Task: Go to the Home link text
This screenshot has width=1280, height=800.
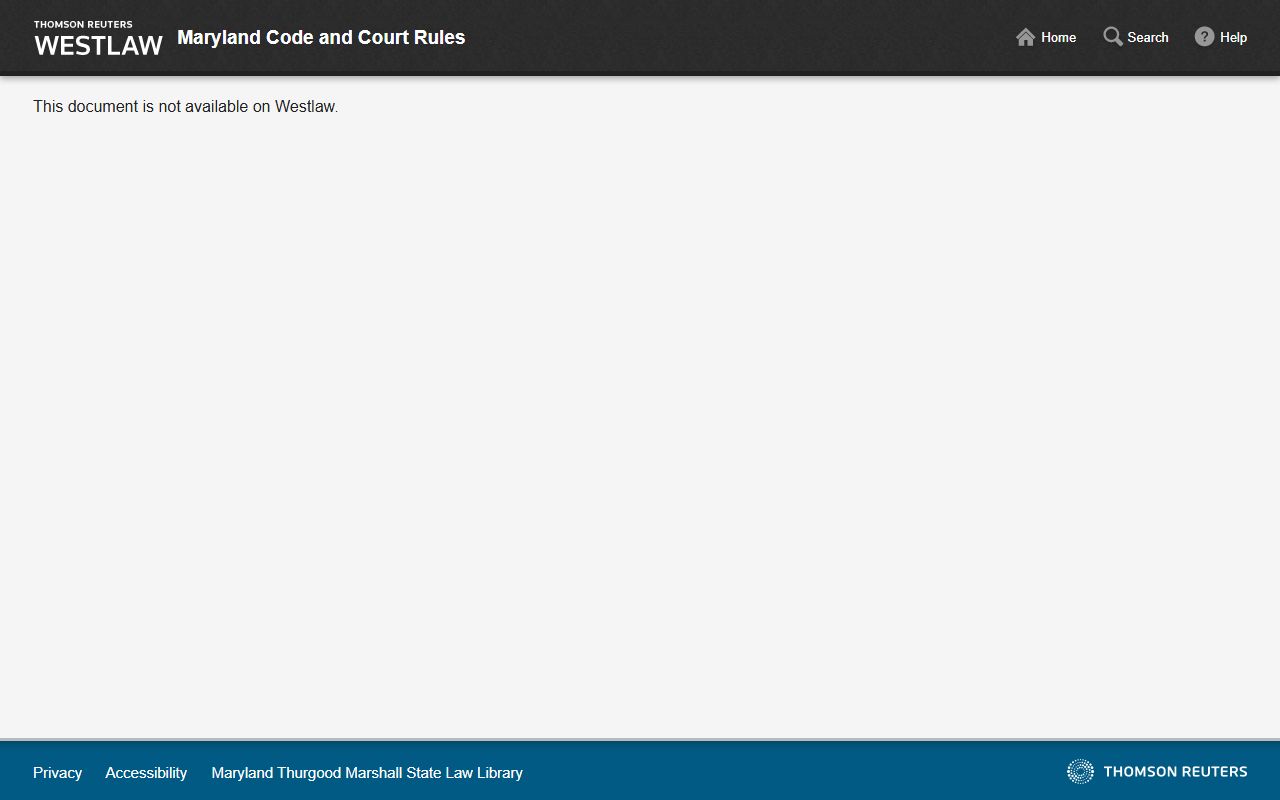Action: click(1058, 38)
